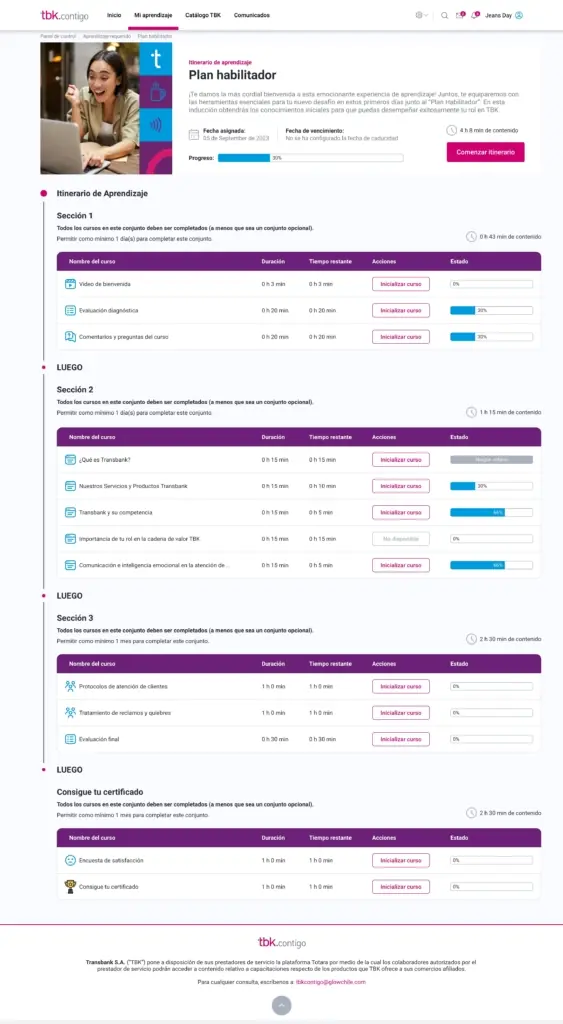
Task: Click the Comenzar itinerario button
Action: tap(485, 152)
